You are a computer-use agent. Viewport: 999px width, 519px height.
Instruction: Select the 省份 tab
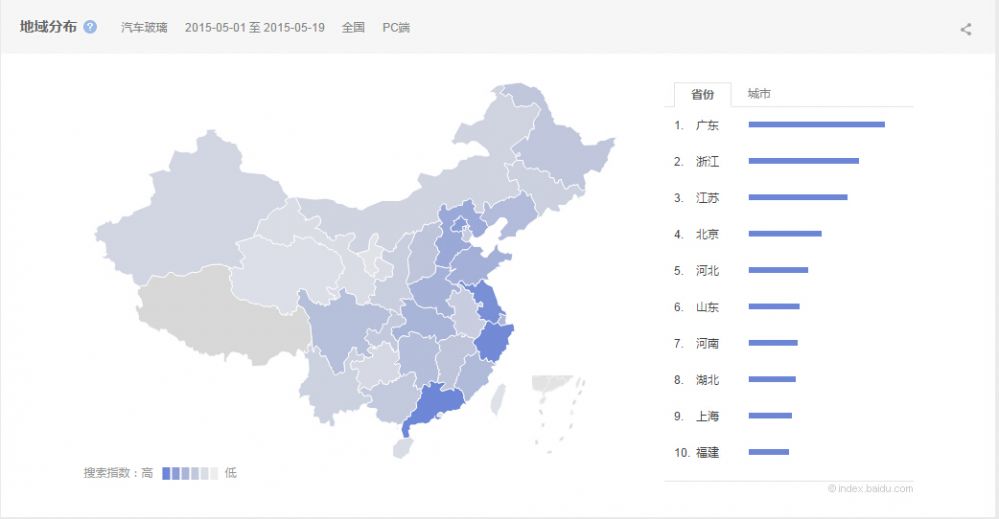[702, 95]
